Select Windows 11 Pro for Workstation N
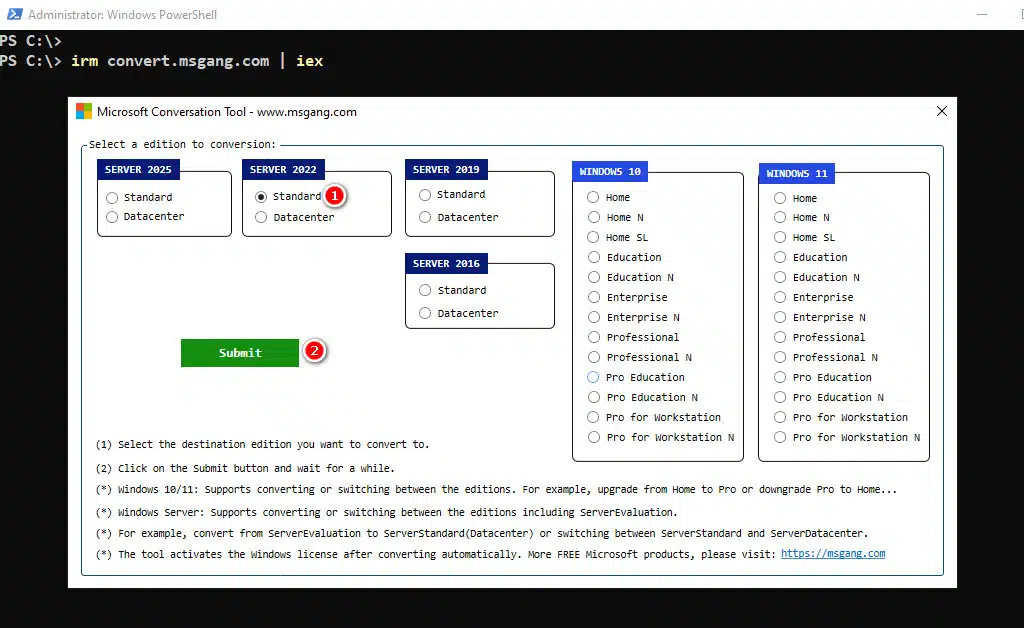 (x=780, y=438)
